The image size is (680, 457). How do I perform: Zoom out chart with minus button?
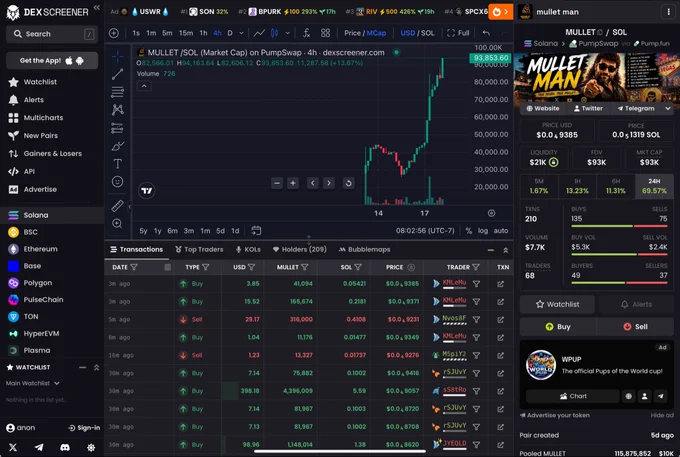277,183
